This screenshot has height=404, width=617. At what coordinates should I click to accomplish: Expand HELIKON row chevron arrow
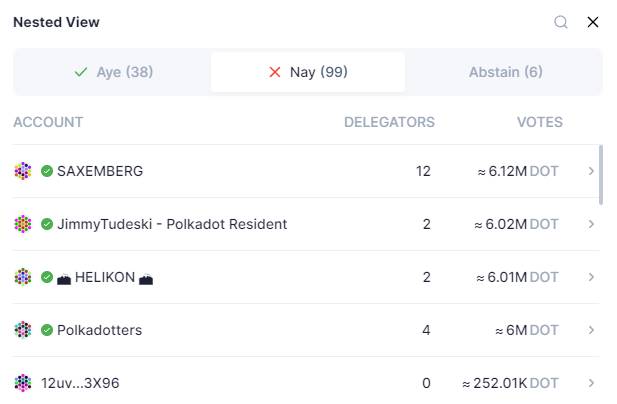click(591, 277)
